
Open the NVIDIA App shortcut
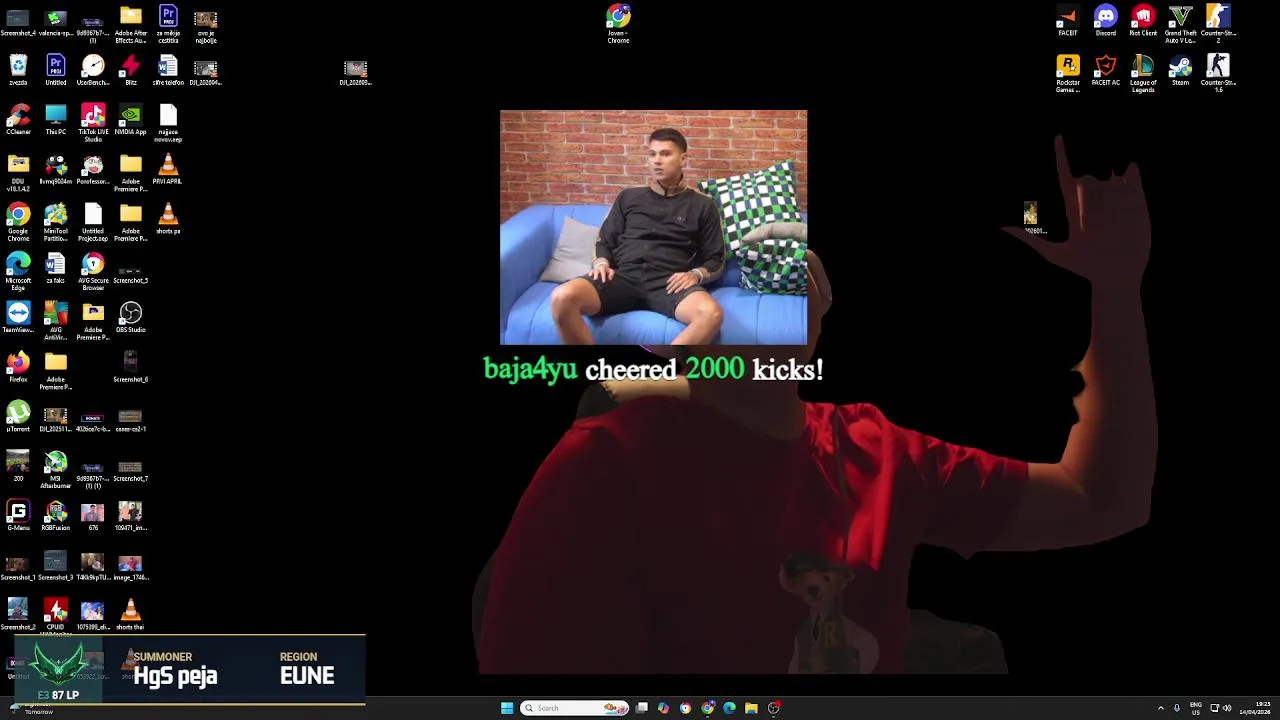(x=131, y=120)
